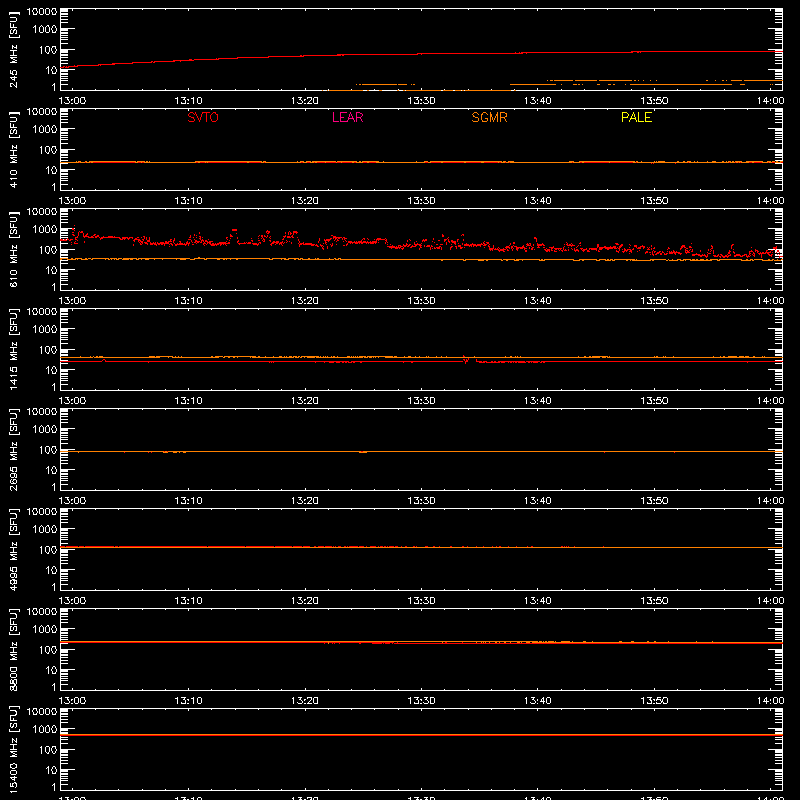
Task: Click 13:20 tick under the 8800 MHz plot
Action: click(x=305, y=701)
